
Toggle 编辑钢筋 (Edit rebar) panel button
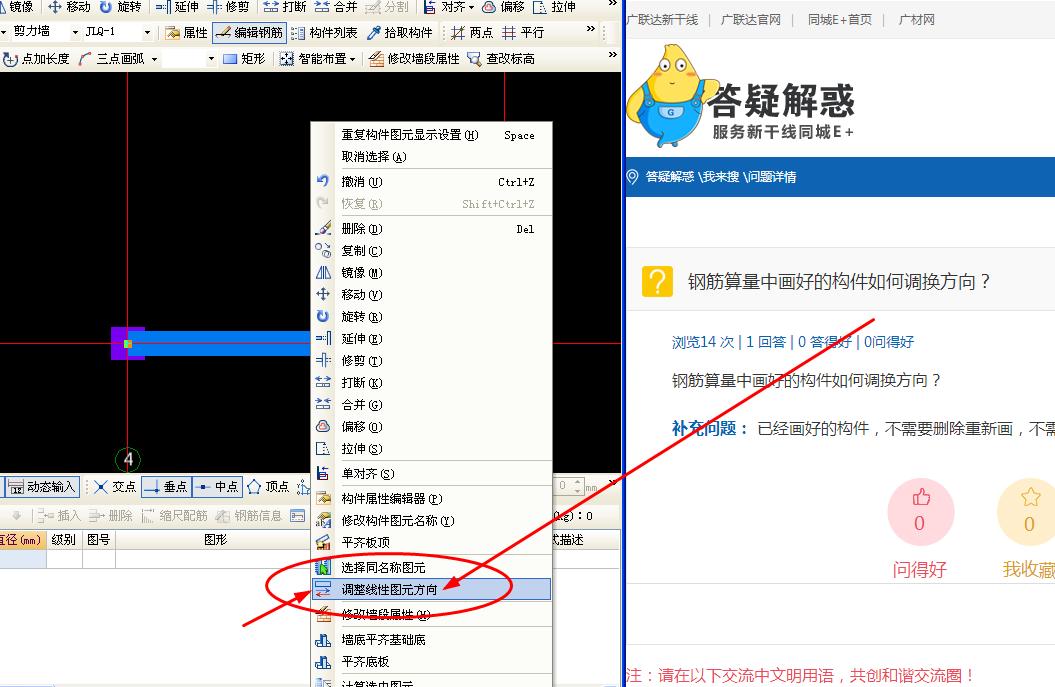[249, 32]
